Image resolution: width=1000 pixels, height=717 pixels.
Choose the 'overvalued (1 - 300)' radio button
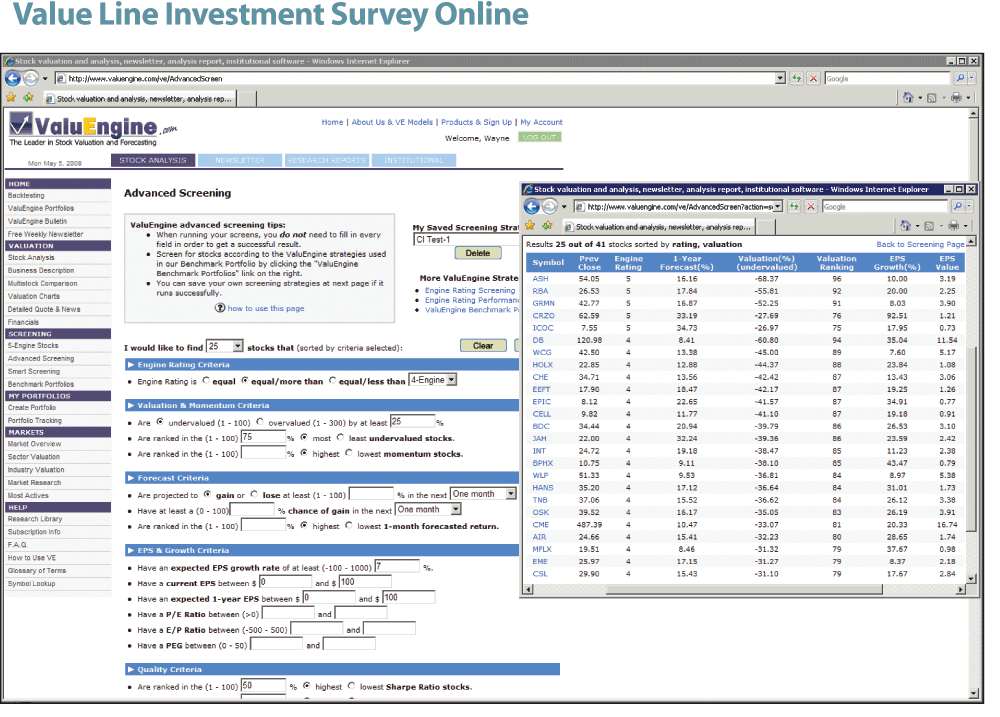(x=260, y=422)
